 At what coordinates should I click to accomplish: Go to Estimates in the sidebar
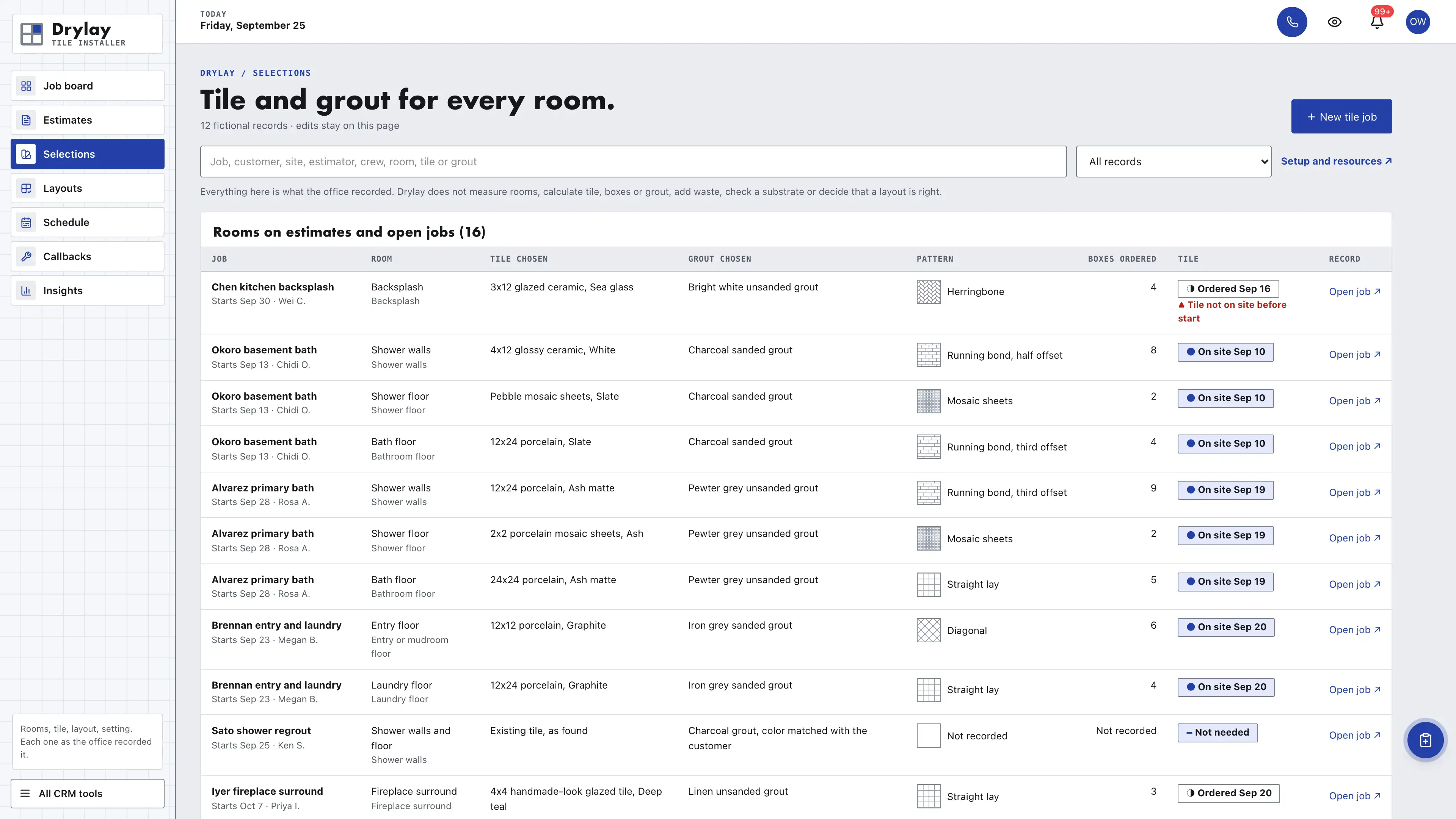click(88, 120)
